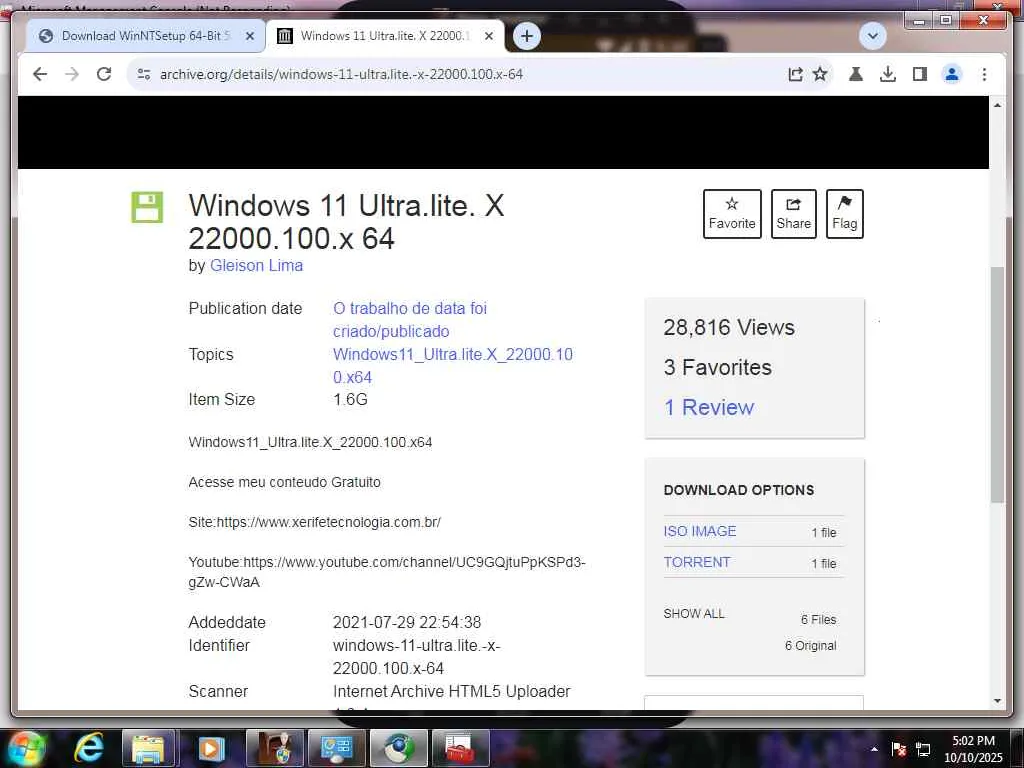Bookmark this tab with star icon
Viewport: 1024px width, 768px height.
(820, 74)
